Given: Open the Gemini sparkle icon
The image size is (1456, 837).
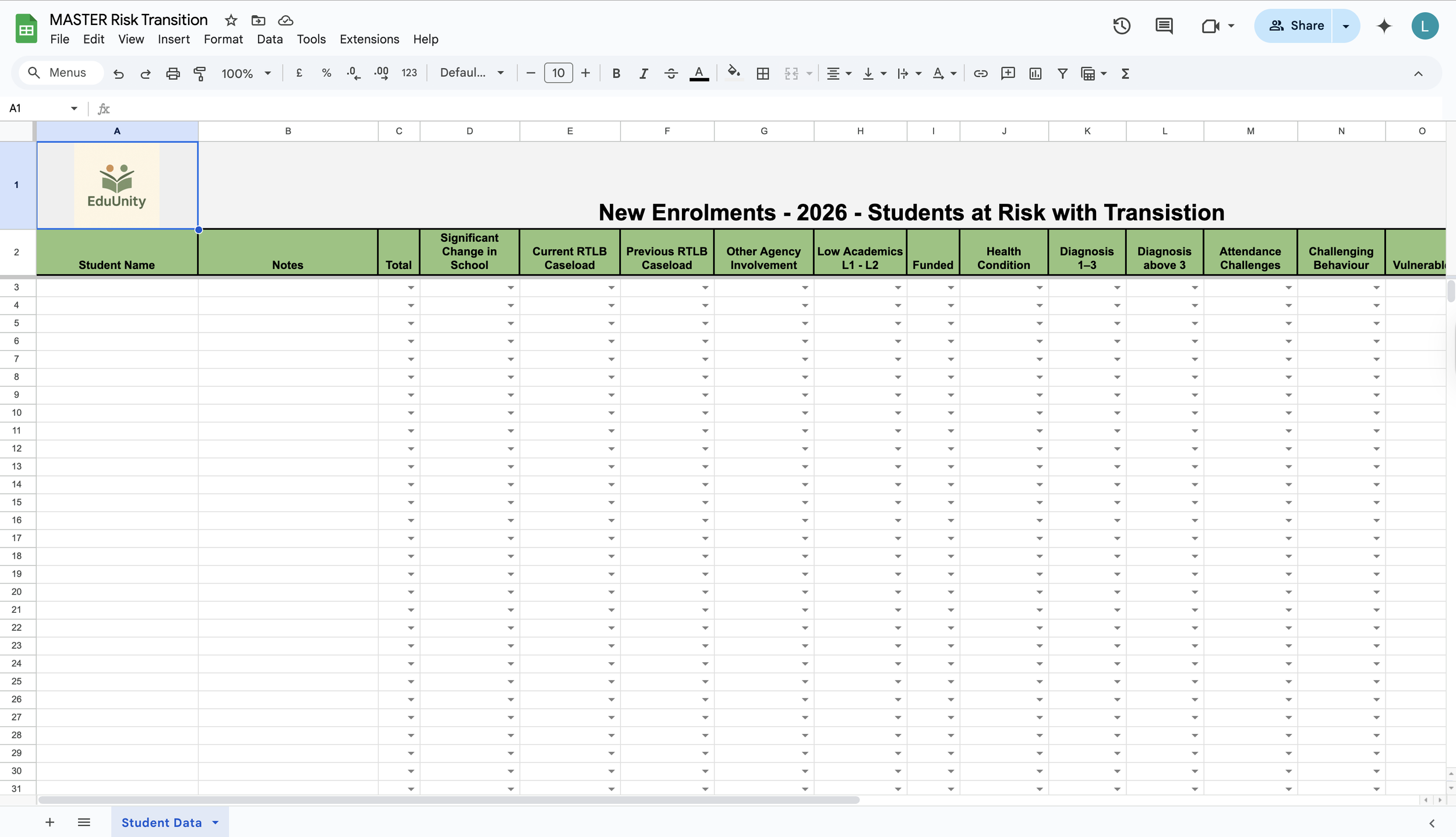Looking at the screenshot, I should coord(1384,26).
